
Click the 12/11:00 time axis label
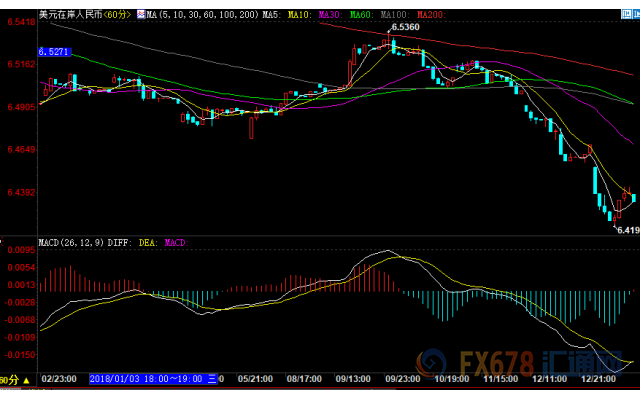coord(549,379)
